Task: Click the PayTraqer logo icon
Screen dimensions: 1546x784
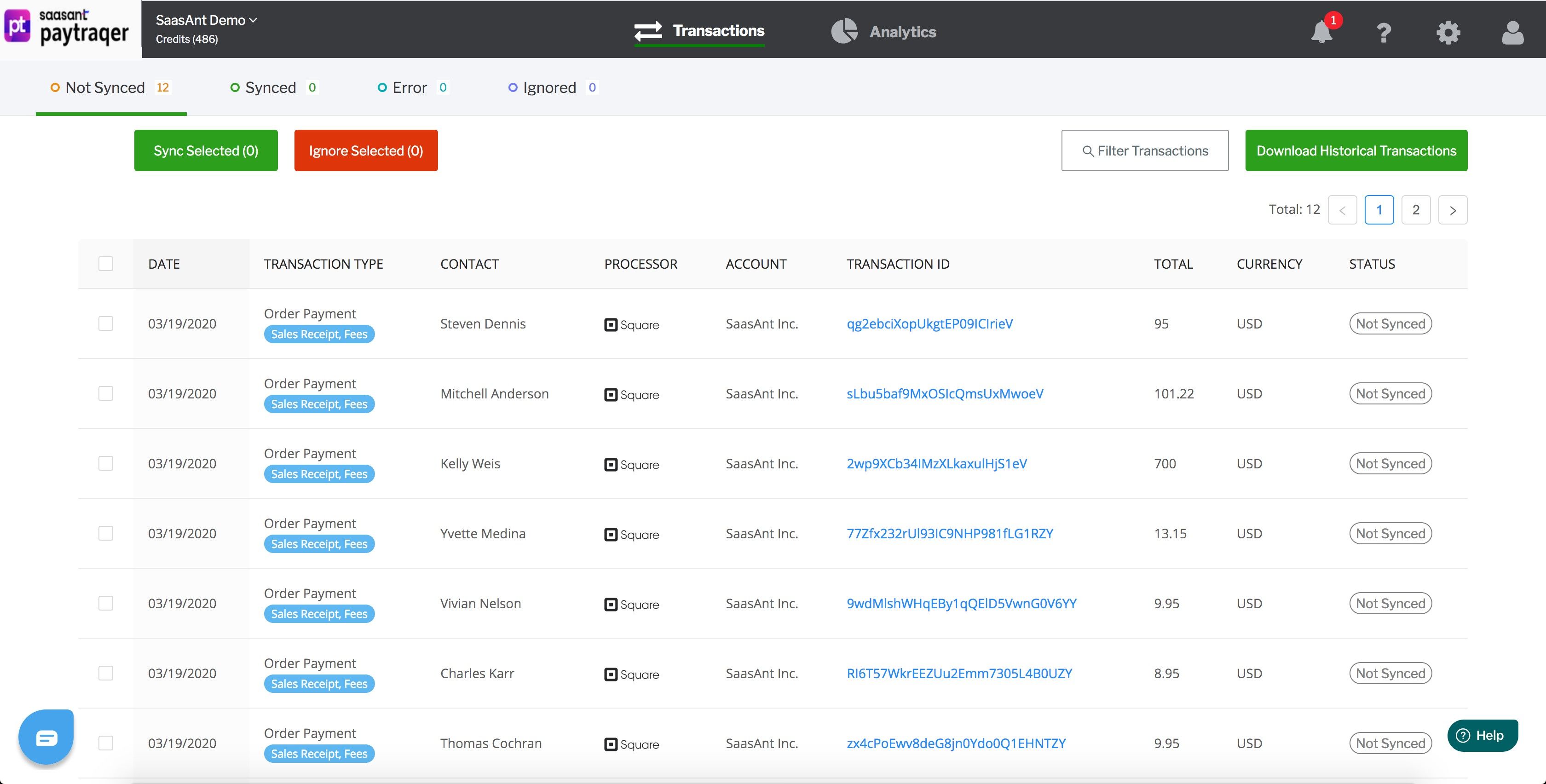Action: [17, 26]
